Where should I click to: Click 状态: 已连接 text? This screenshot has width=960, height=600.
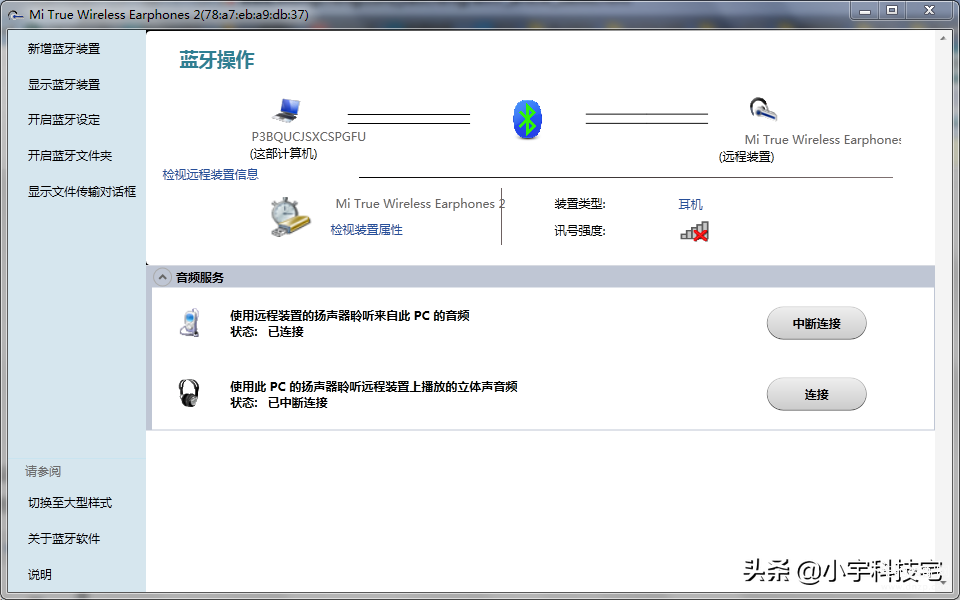coord(267,332)
